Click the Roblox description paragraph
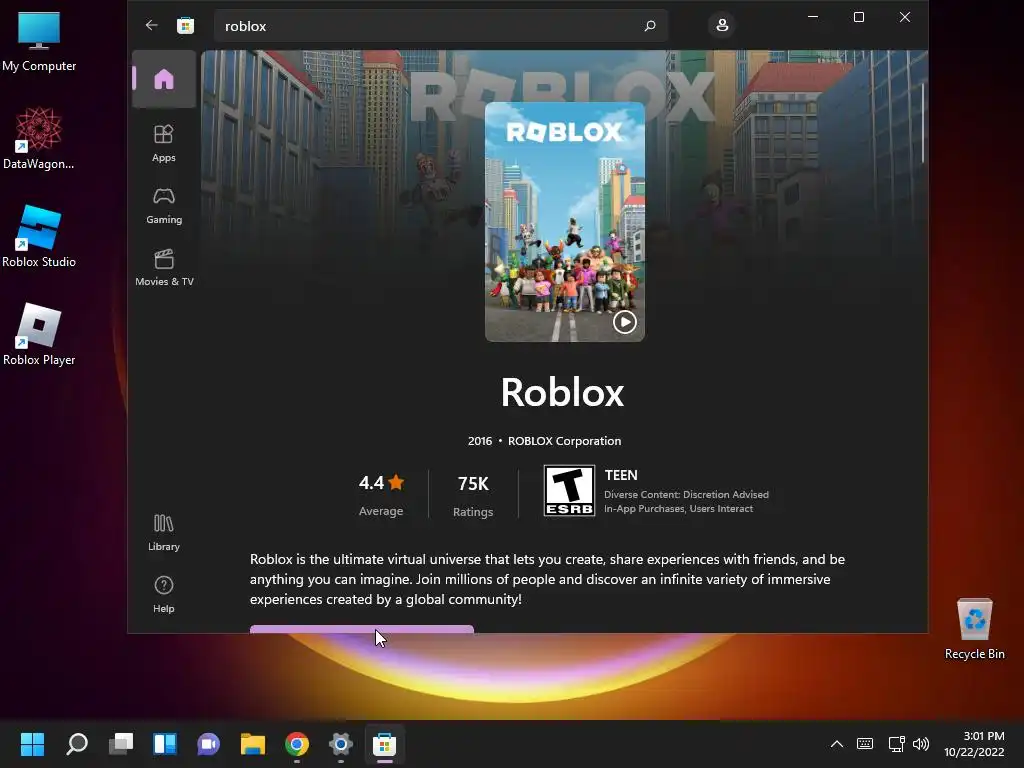This screenshot has height=768, width=1024. (547, 579)
